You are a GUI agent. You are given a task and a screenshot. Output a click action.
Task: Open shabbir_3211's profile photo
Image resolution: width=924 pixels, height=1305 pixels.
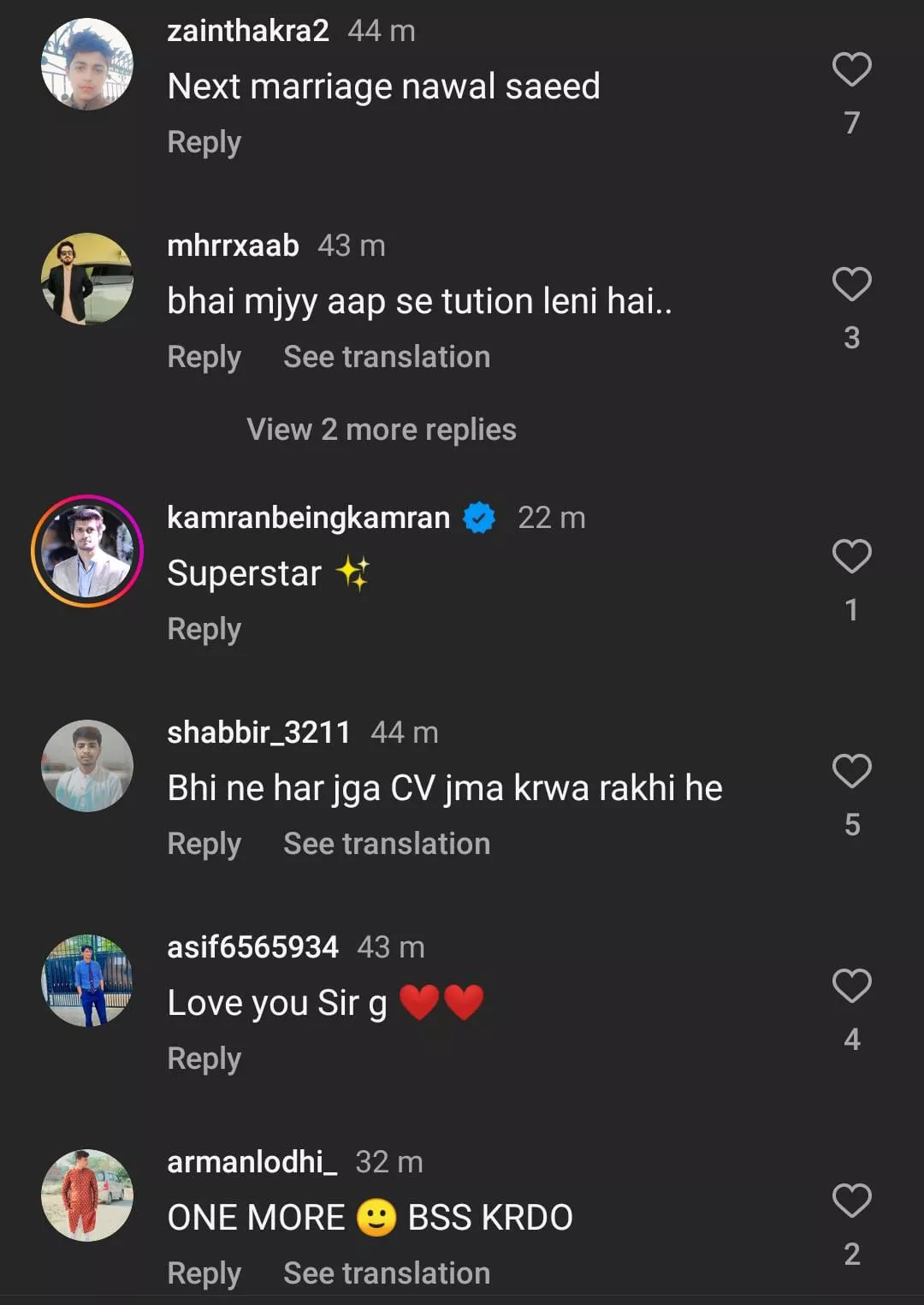(x=87, y=766)
